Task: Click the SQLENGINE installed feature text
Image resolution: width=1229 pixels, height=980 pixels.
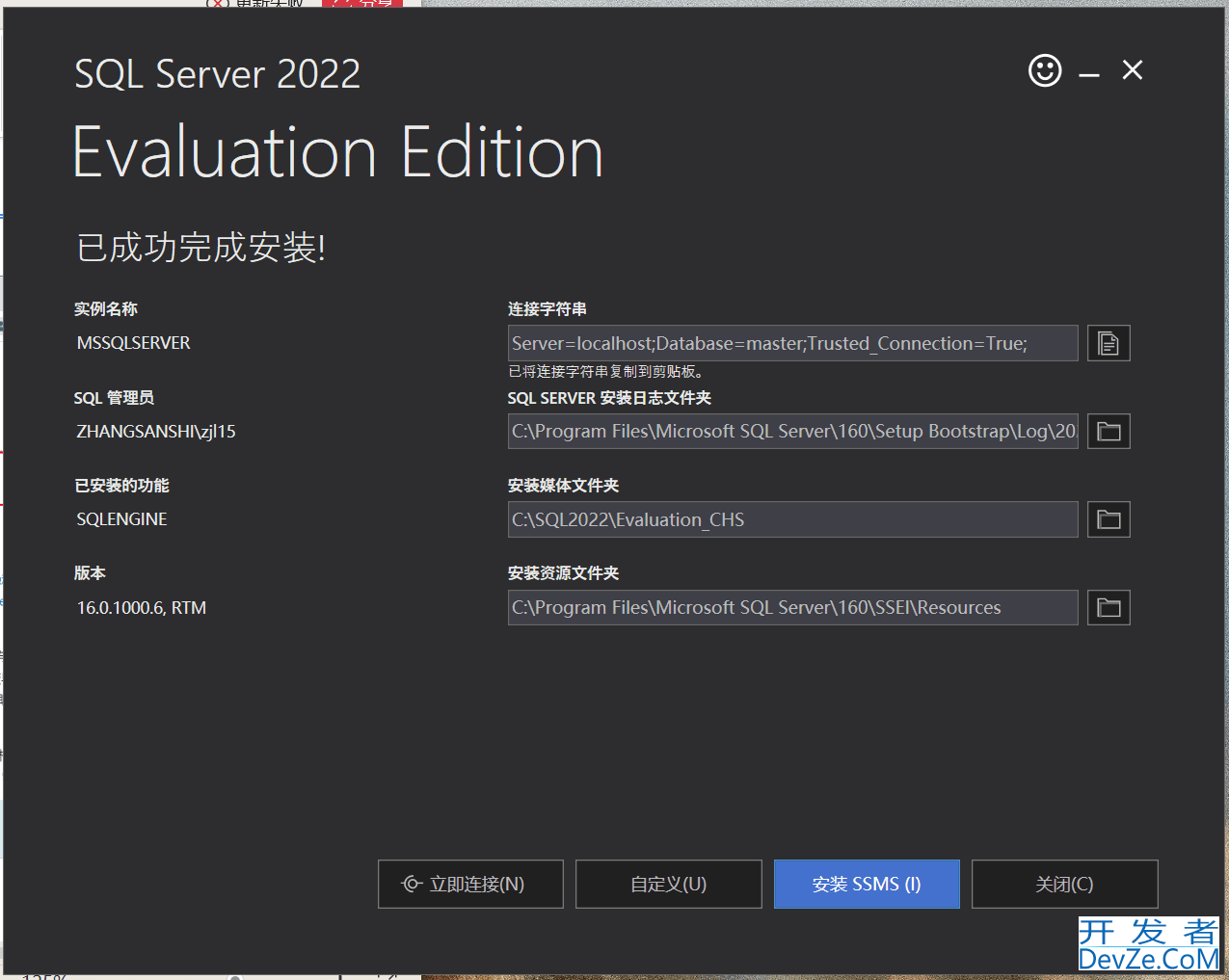Action: 121,519
